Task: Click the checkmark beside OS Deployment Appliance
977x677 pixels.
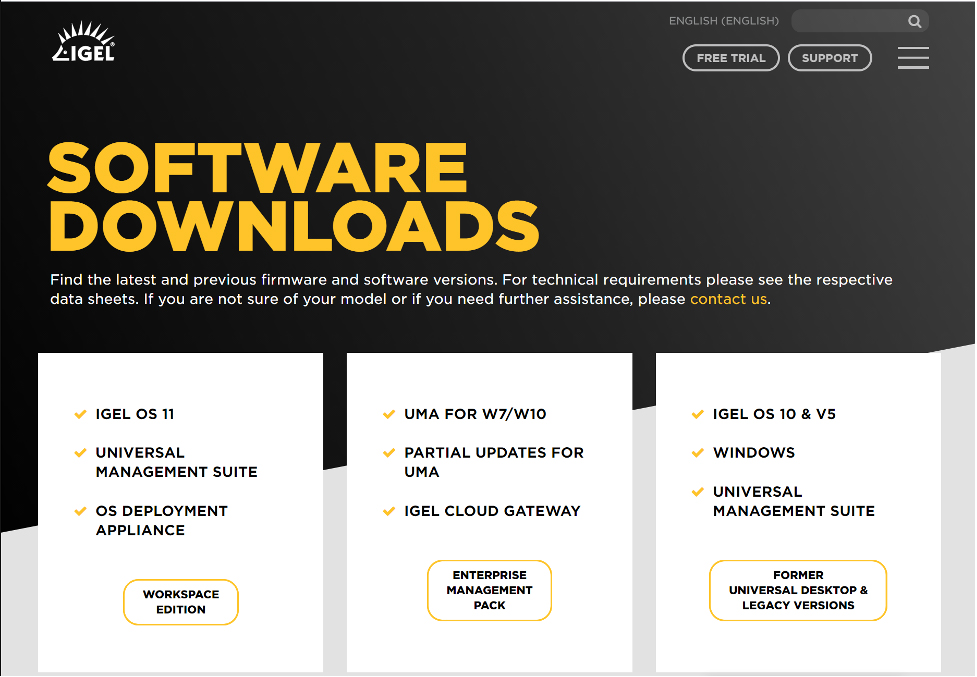Action: click(80, 511)
